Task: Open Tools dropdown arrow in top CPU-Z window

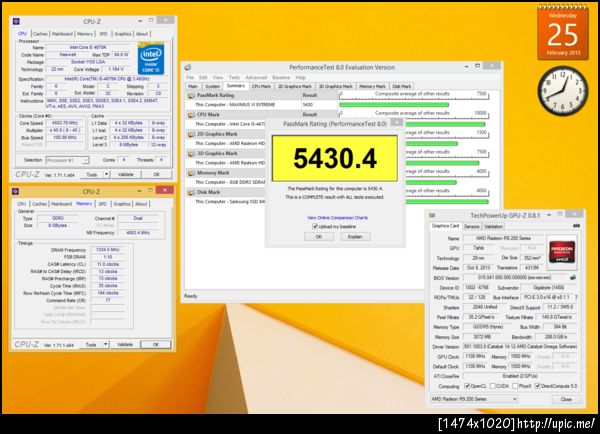Action: coord(106,174)
